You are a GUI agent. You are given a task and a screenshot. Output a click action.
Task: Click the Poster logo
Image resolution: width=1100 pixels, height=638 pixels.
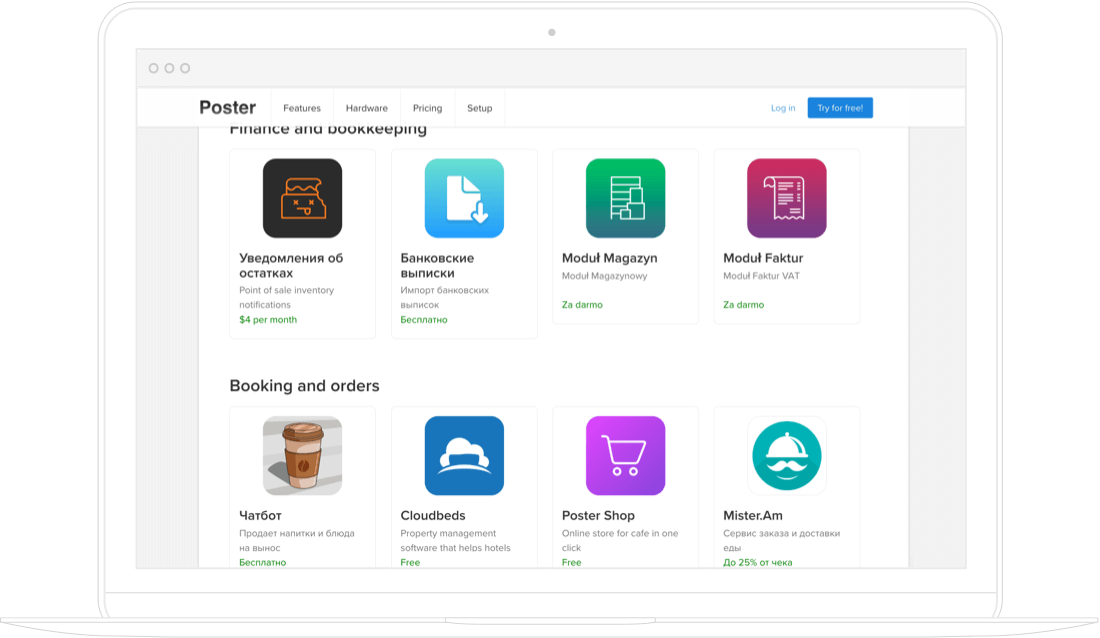click(228, 108)
